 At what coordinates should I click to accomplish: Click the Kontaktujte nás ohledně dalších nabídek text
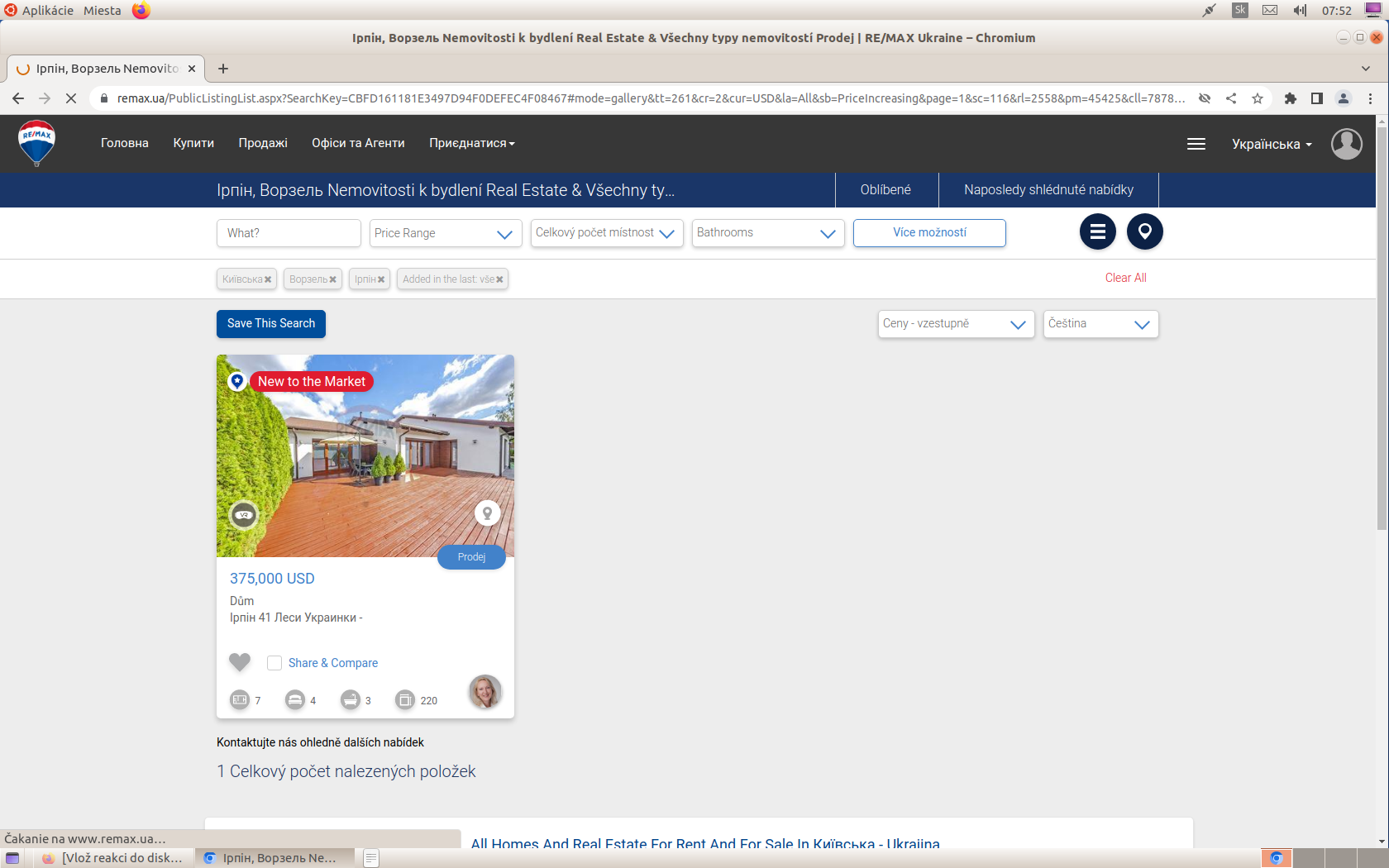(320, 742)
